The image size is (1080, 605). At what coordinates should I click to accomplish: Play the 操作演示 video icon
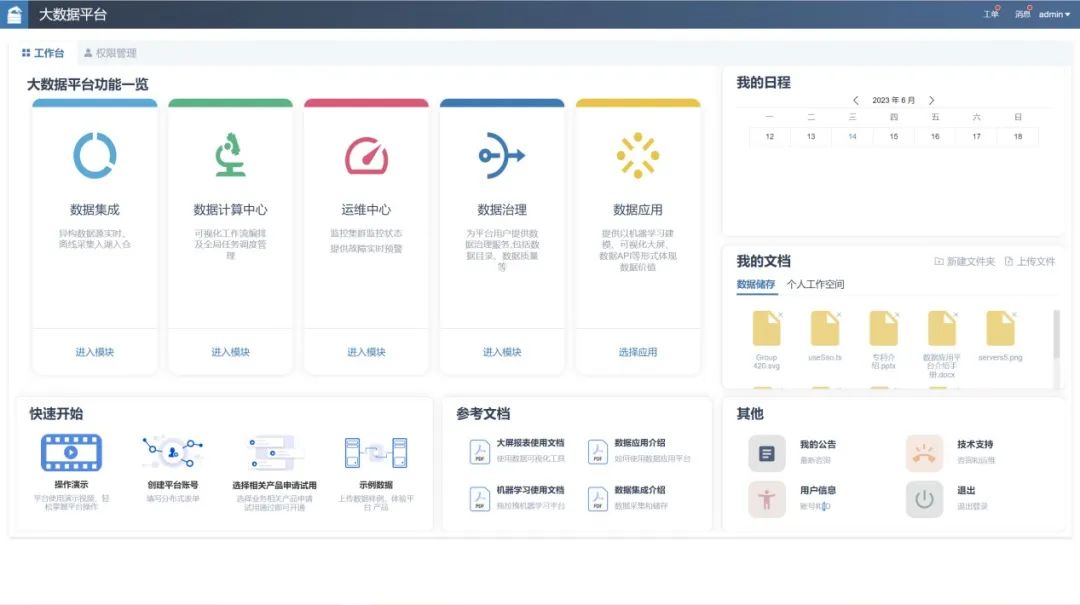point(71,453)
